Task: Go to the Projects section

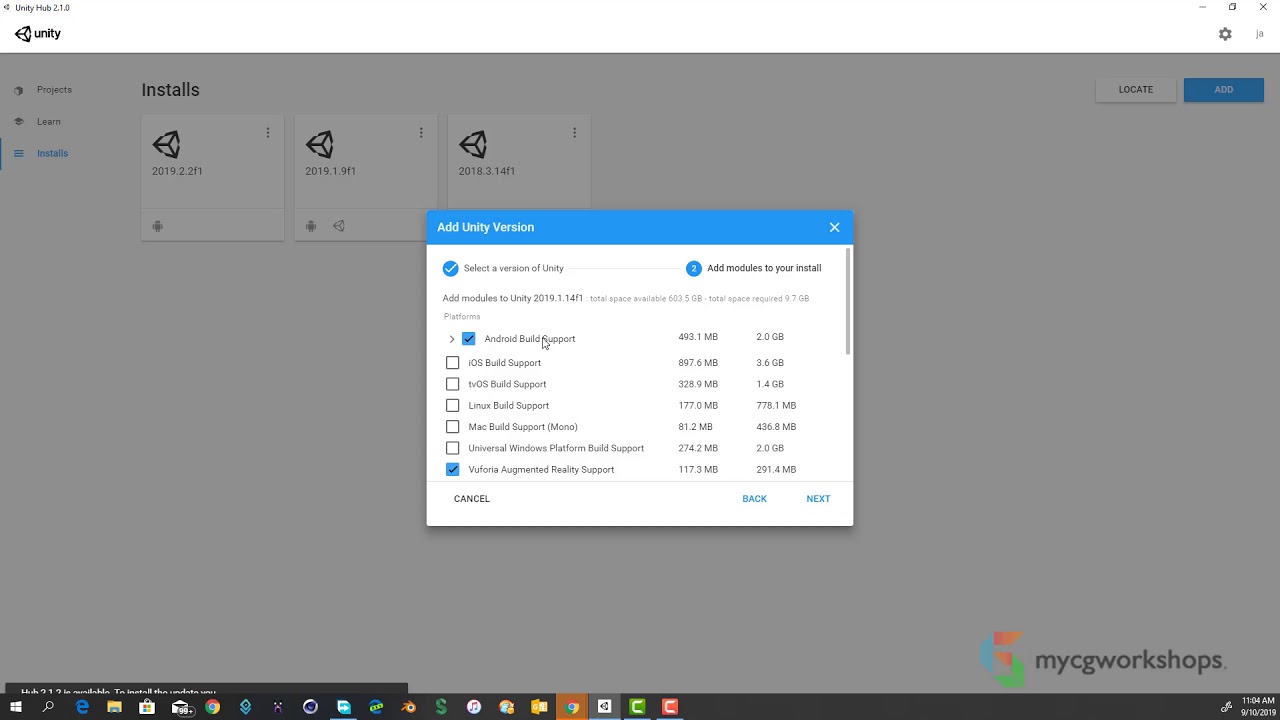Action: tap(54, 90)
